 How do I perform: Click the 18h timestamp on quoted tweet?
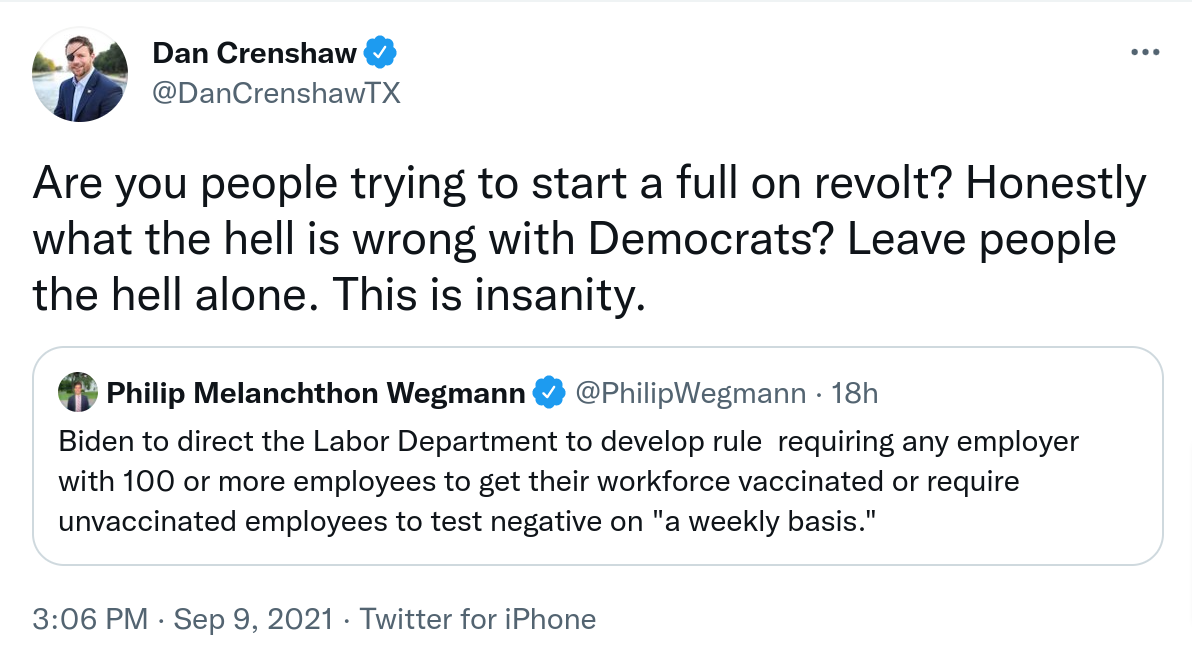tap(854, 394)
